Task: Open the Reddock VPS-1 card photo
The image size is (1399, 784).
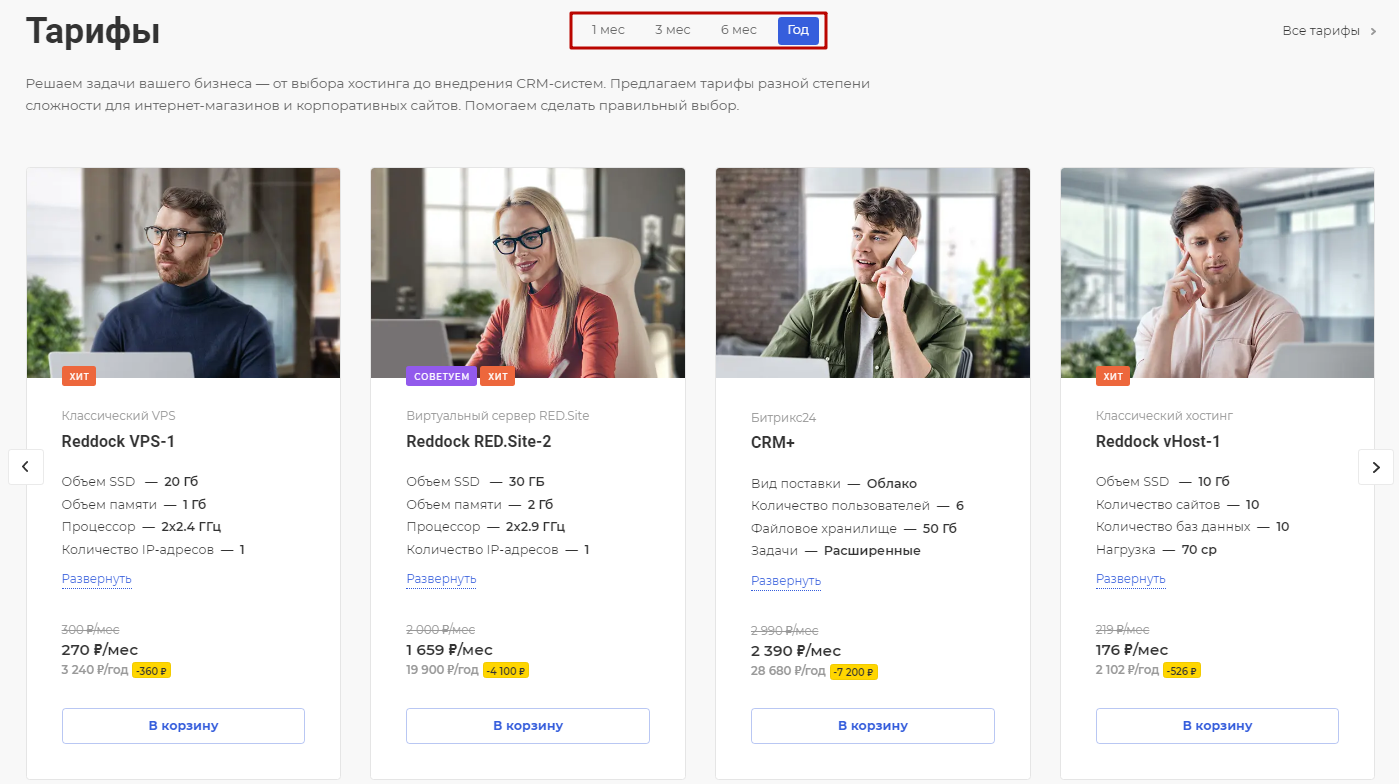Action: click(183, 273)
